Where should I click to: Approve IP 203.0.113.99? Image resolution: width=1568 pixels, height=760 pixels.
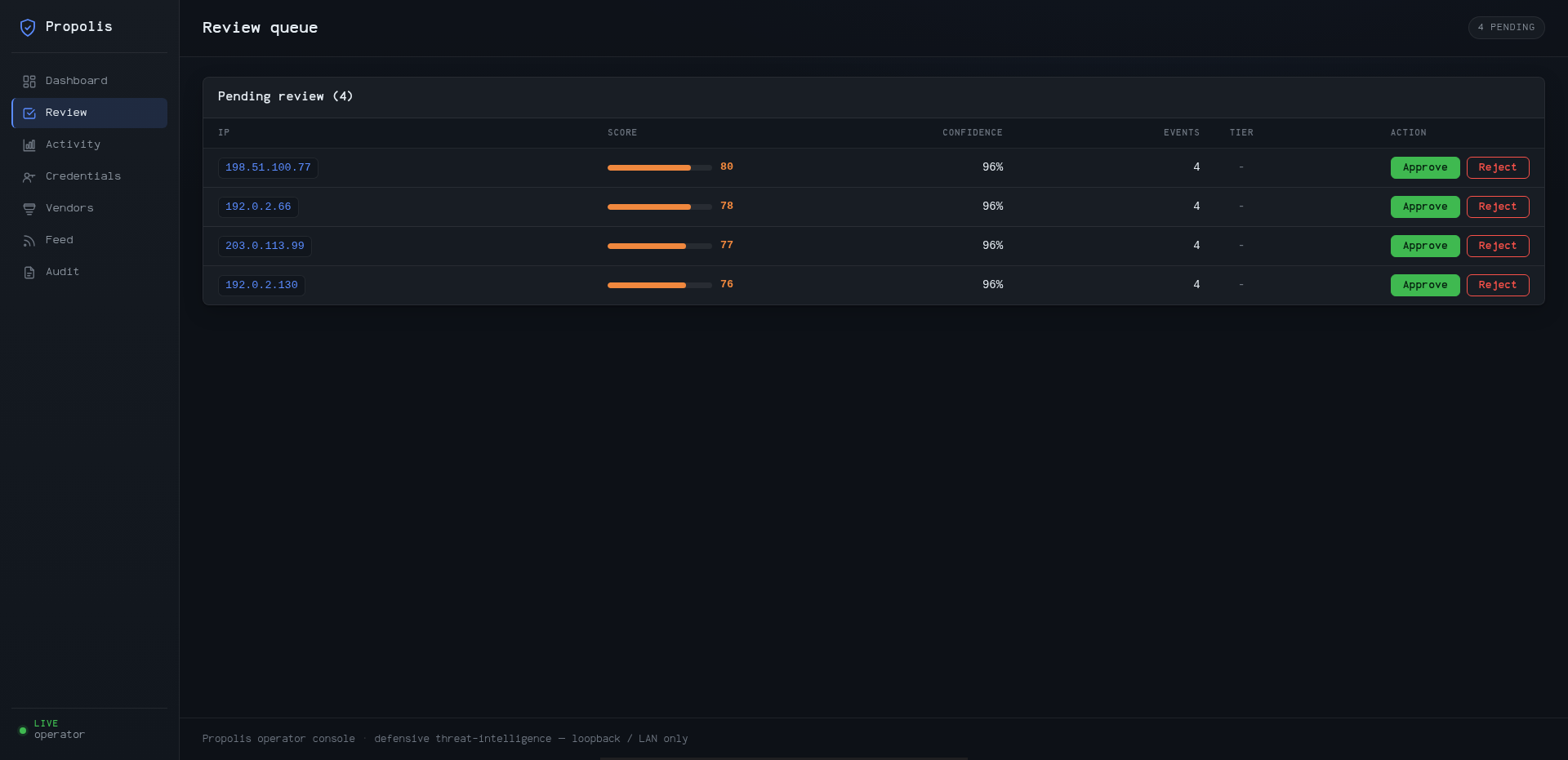pos(1425,246)
